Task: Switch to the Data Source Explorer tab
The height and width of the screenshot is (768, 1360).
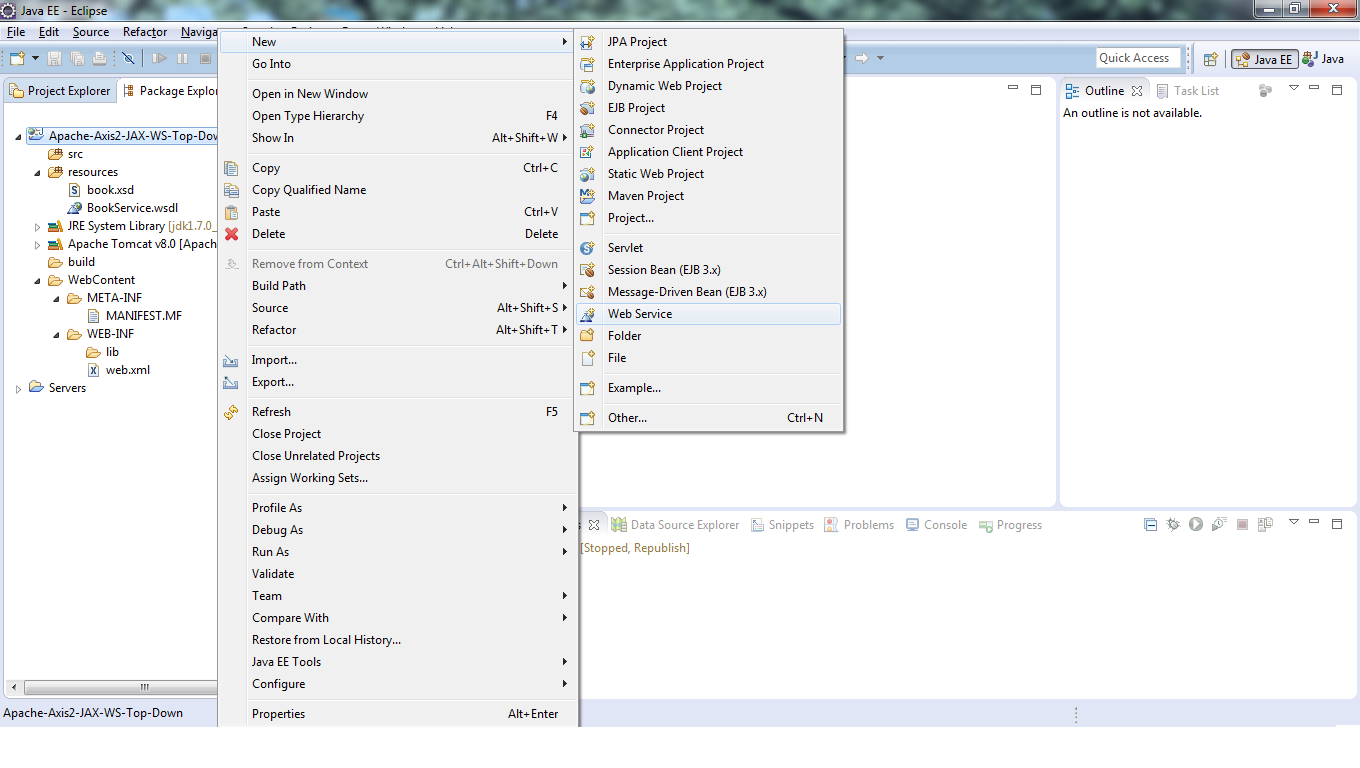Action: click(x=675, y=525)
